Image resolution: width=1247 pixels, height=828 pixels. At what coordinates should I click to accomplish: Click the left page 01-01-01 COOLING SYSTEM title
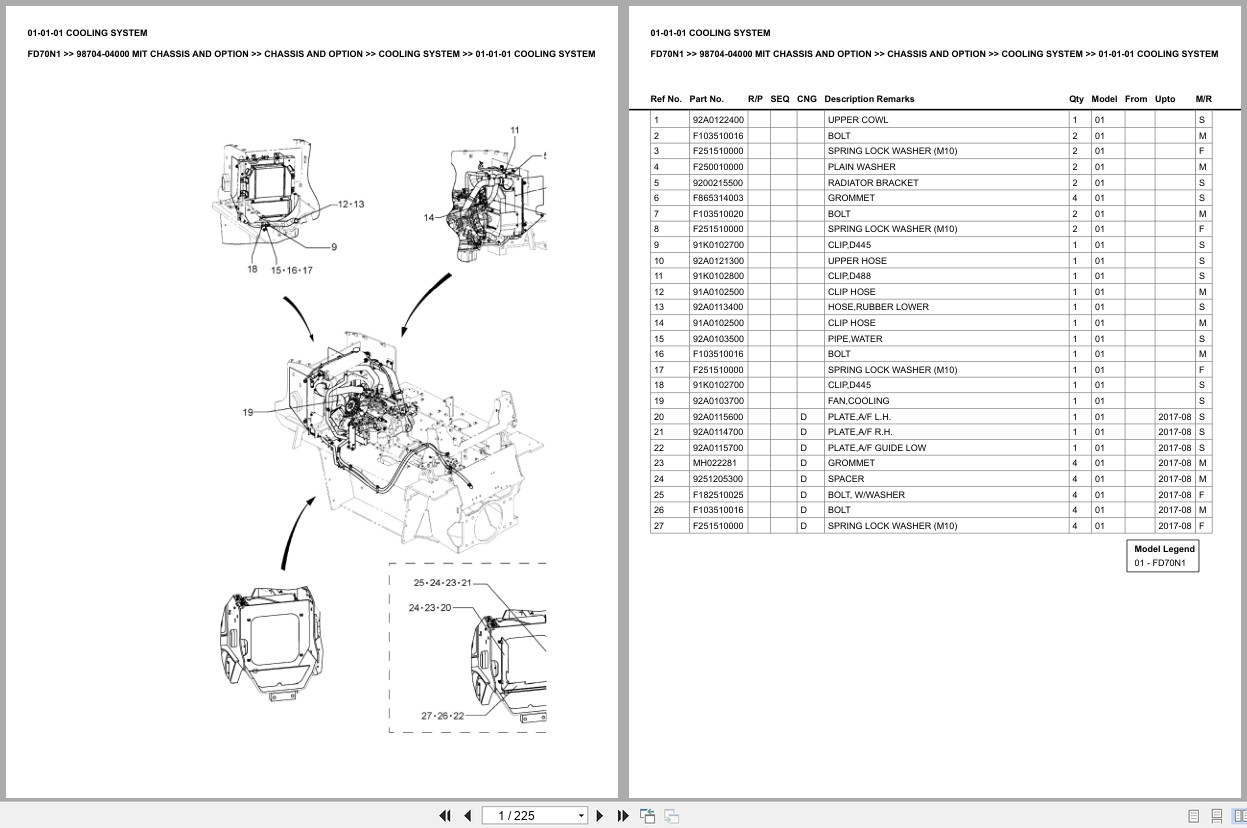(87, 33)
